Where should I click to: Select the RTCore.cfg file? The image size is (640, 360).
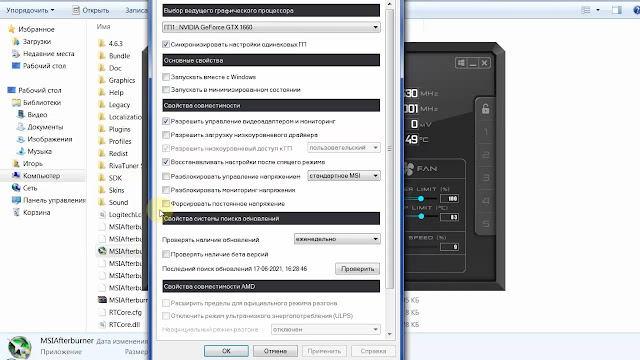(120, 312)
